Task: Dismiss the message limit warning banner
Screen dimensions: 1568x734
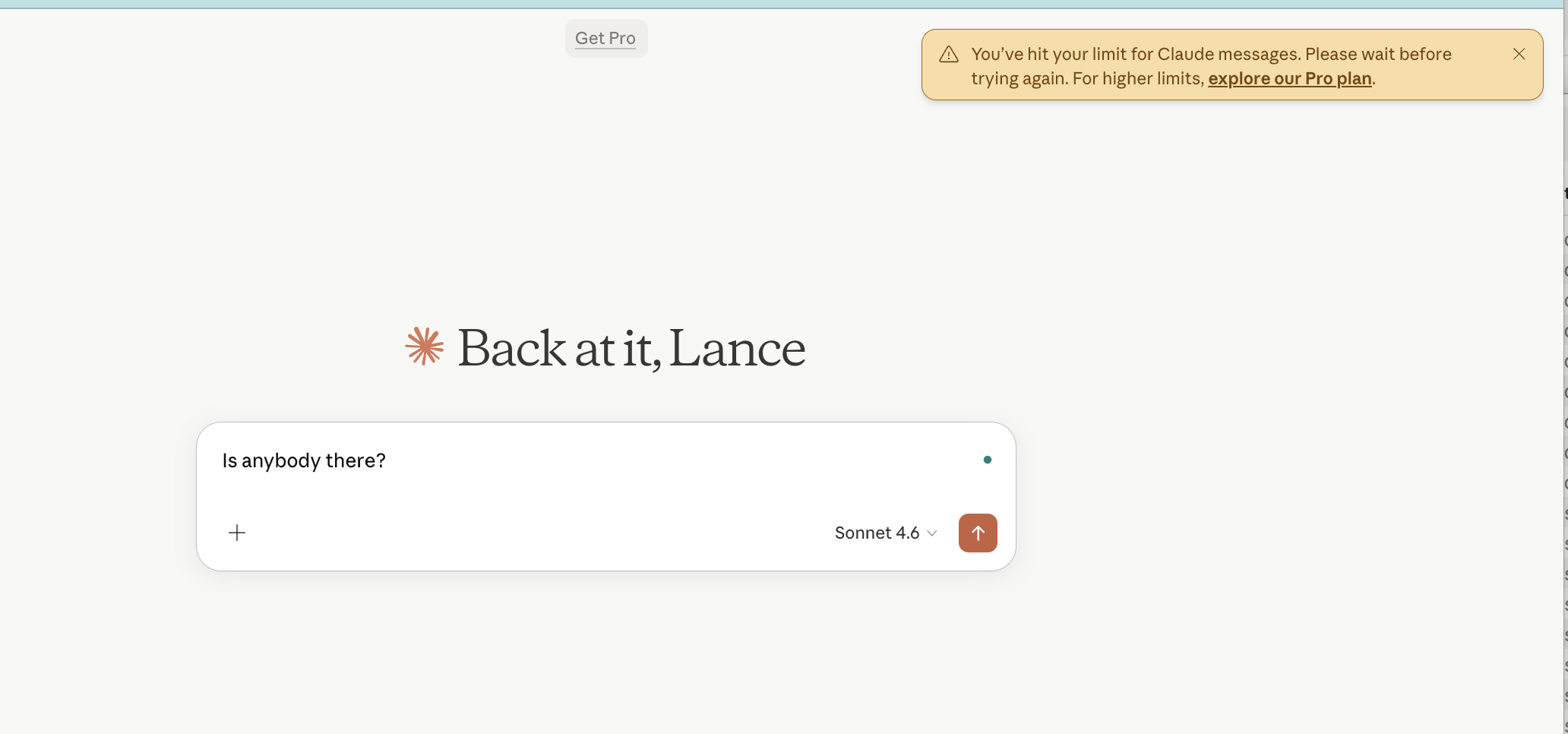Action: tap(1519, 54)
